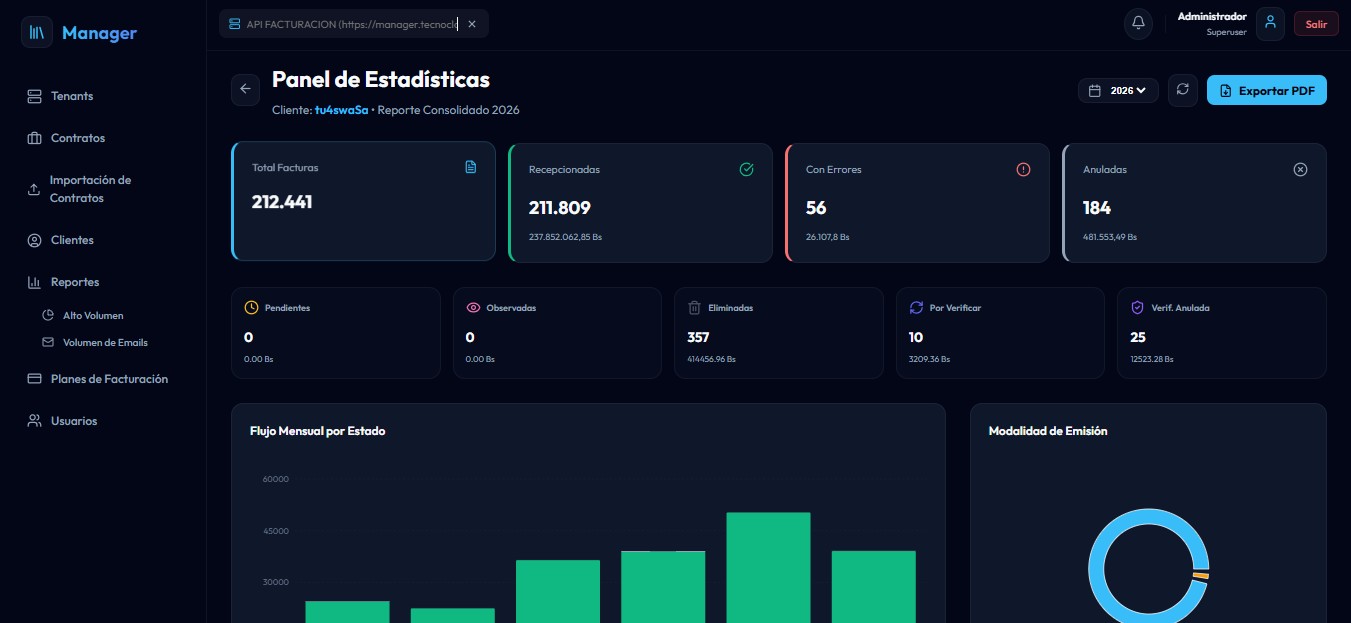1351x623 pixels.
Task: Click the Administrador username
Action: coord(1212,16)
